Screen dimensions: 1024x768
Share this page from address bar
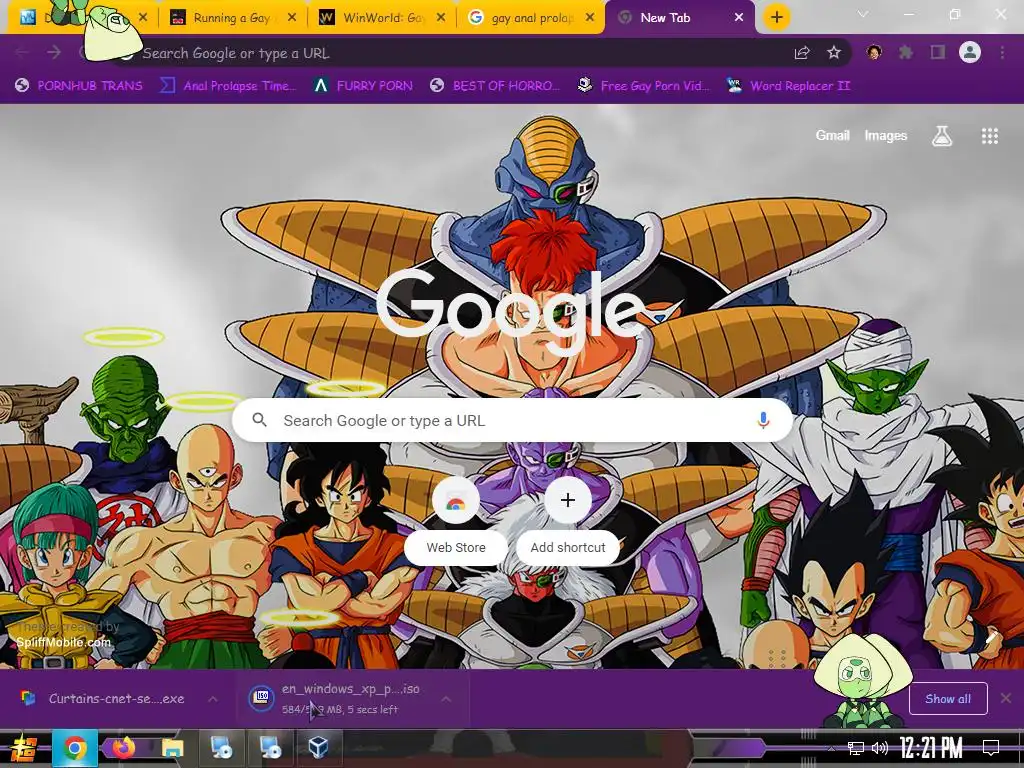click(x=802, y=53)
